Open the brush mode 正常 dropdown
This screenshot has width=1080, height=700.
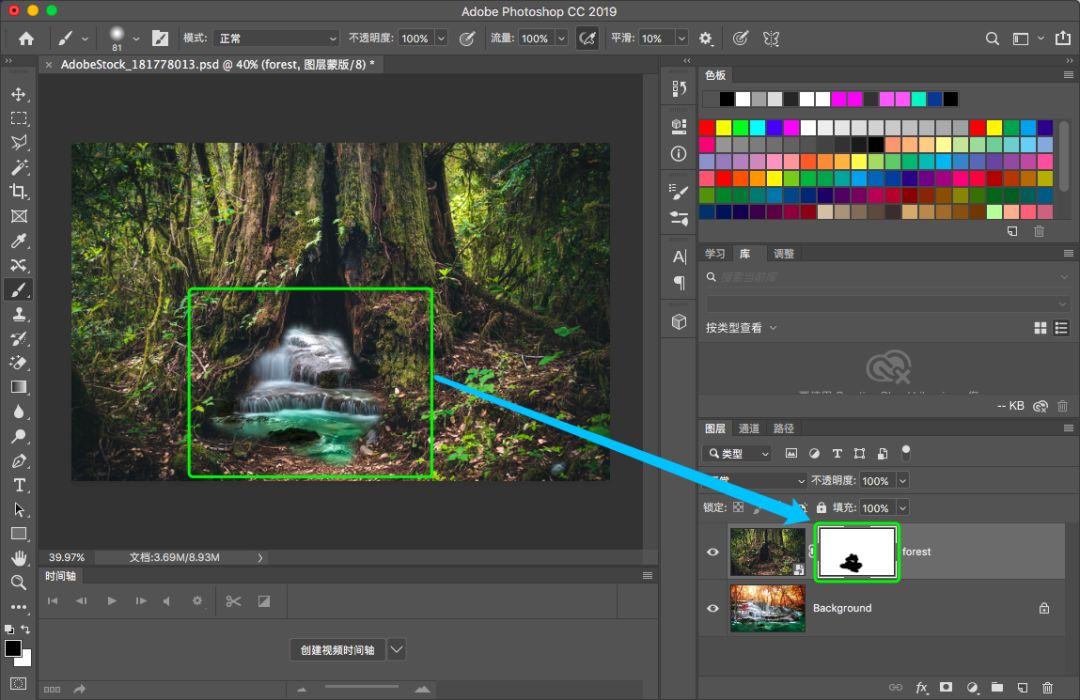[276, 38]
